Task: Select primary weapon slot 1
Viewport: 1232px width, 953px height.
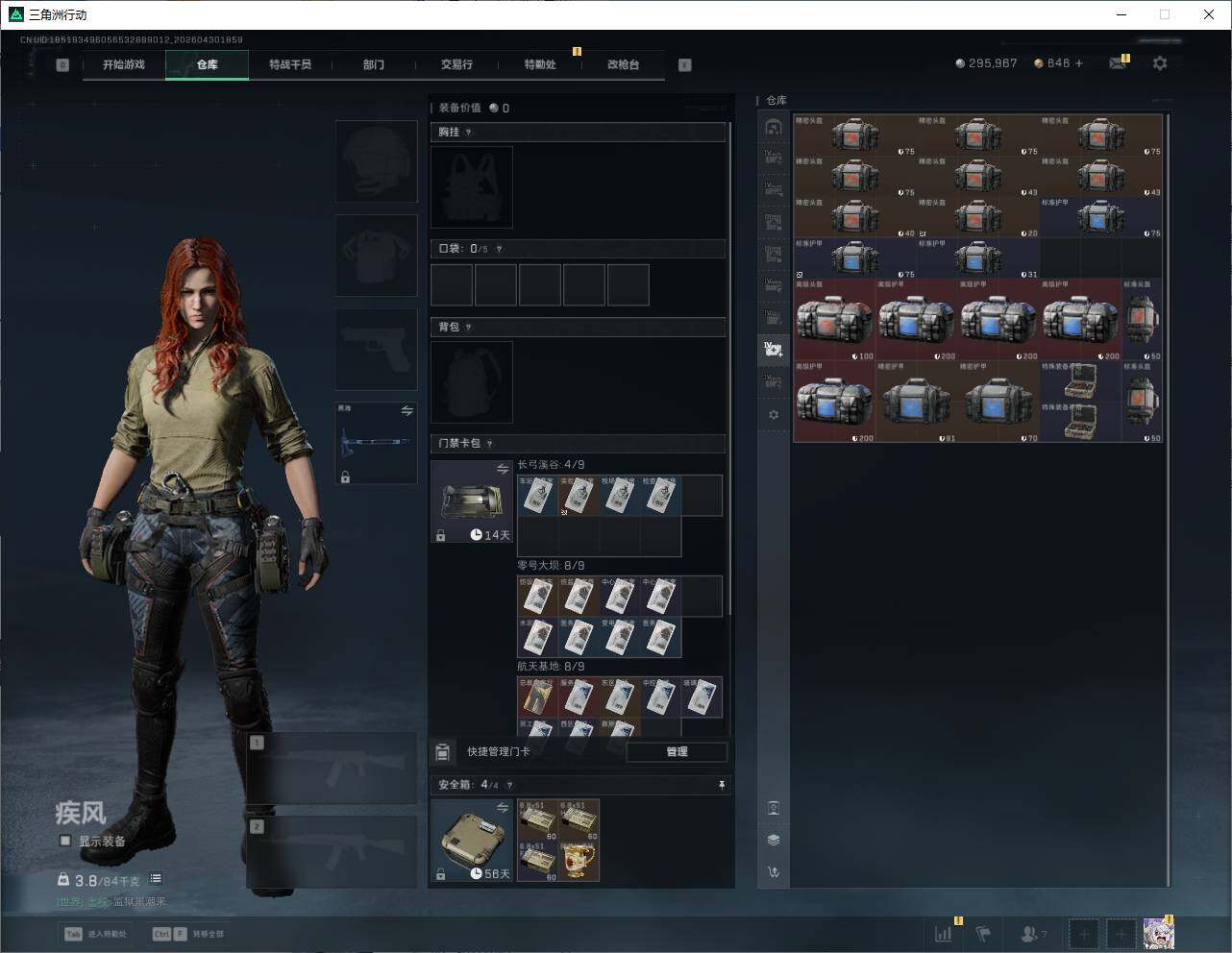Action: pyautogui.click(x=332, y=769)
